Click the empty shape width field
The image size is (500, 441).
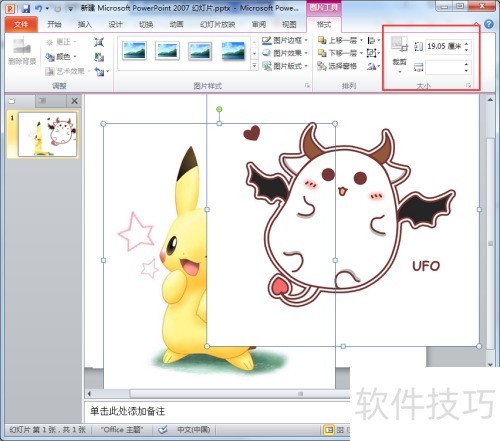point(444,67)
